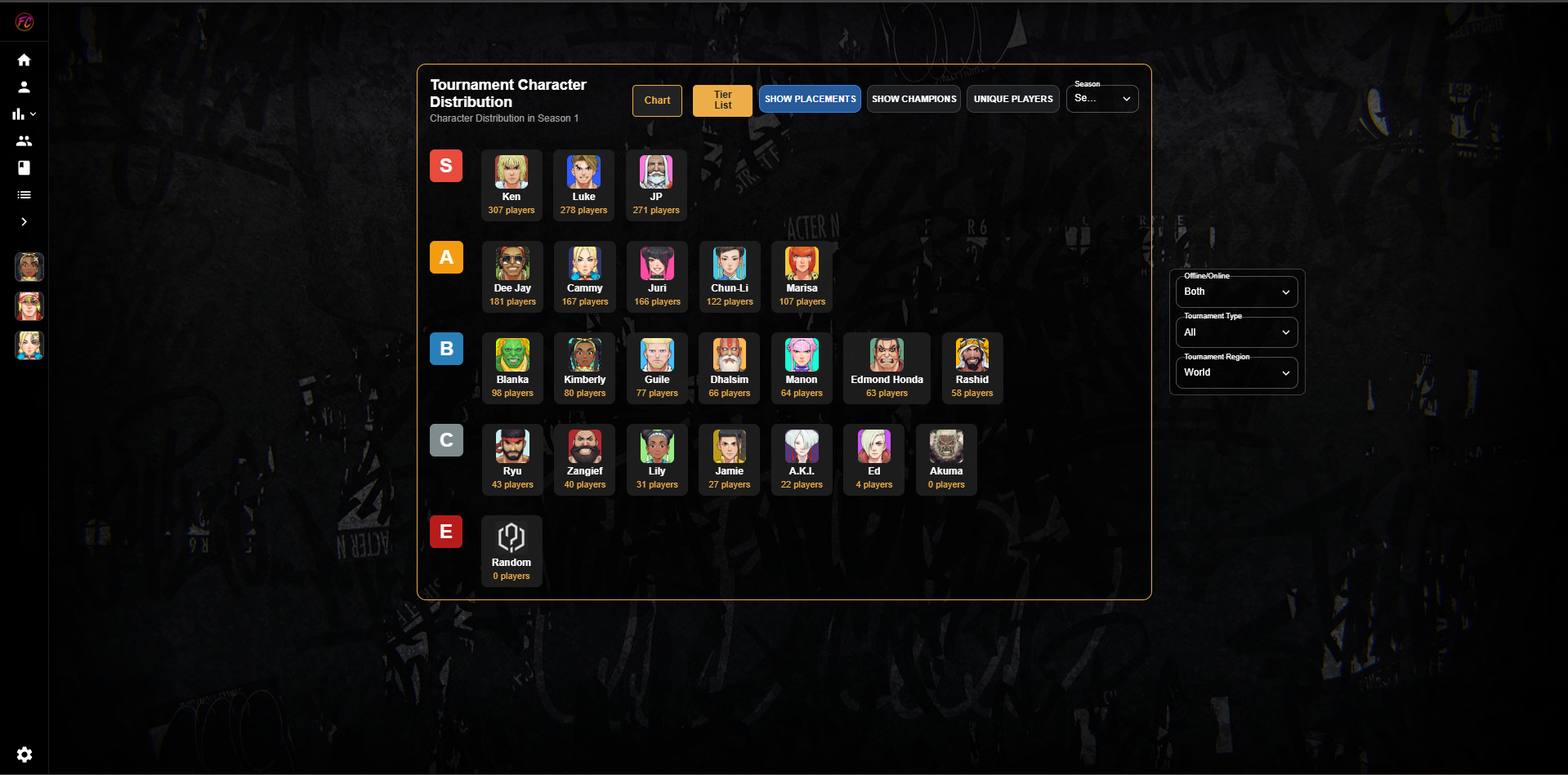Select the Kimberly character card in B tier
This screenshot has height=775, width=1568.
point(585,368)
